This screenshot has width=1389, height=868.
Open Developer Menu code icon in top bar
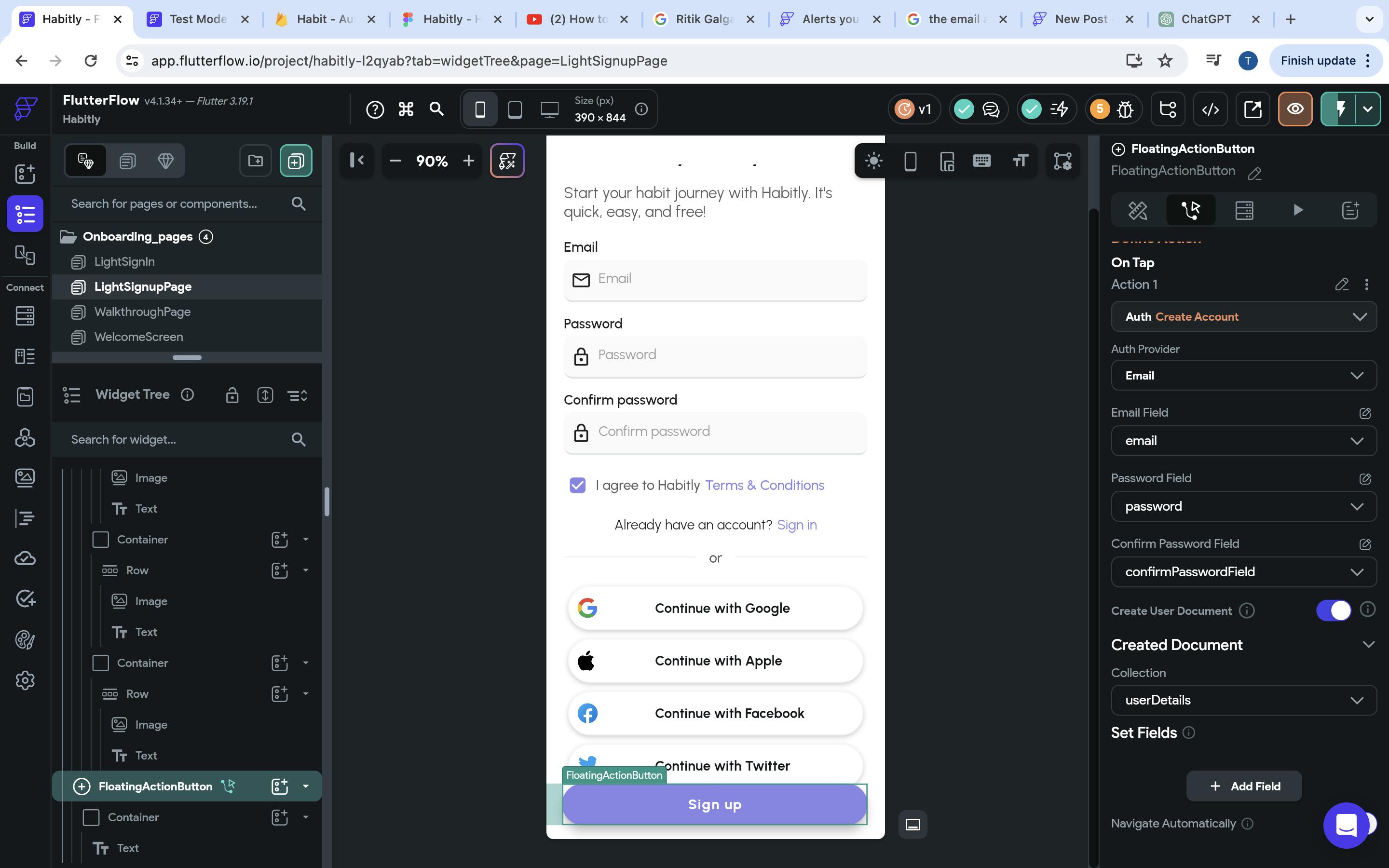click(1211, 109)
